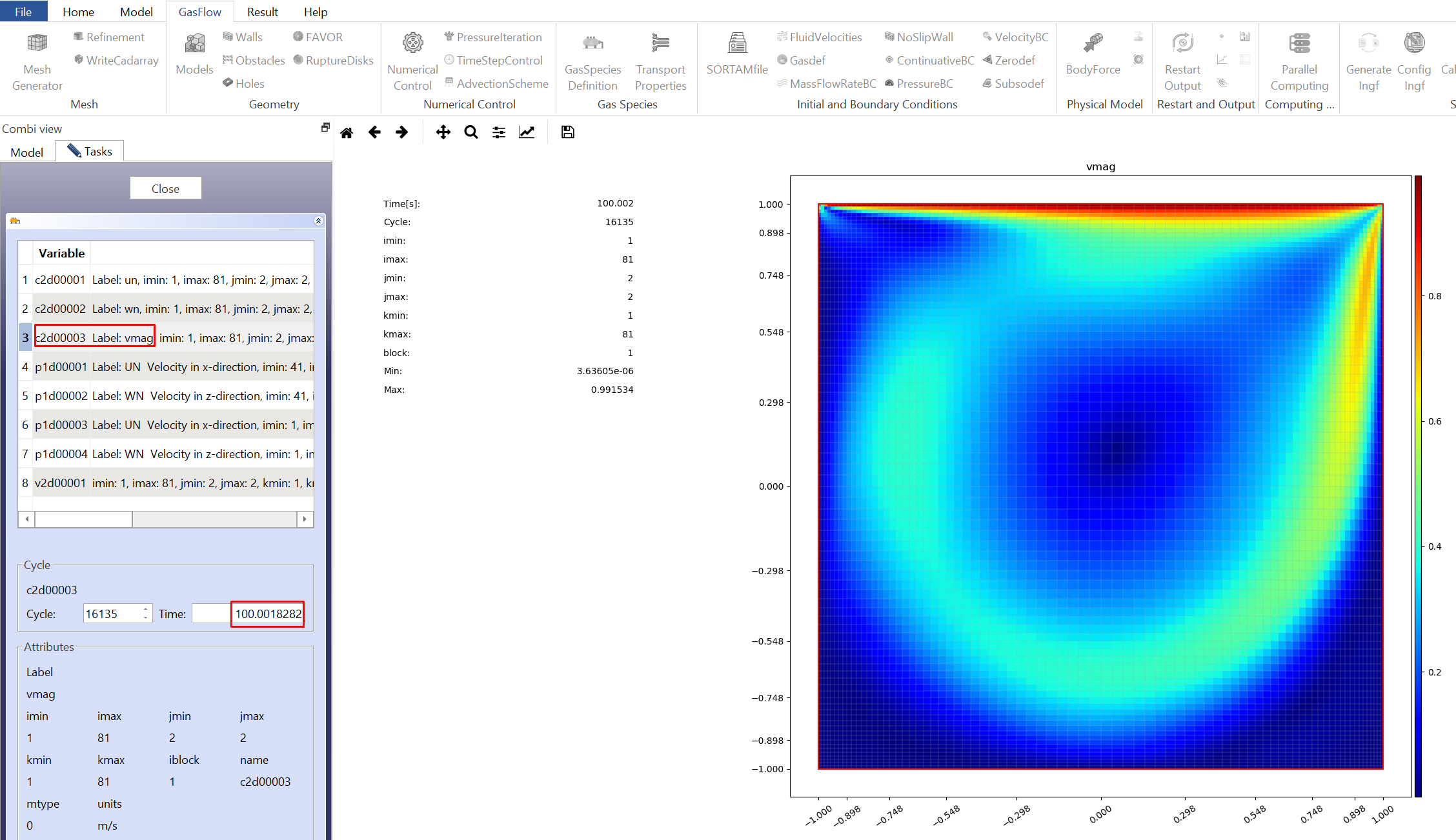Select the zoom magnifier tool
Viewport: 1456px width, 840px height.
point(471,132)
